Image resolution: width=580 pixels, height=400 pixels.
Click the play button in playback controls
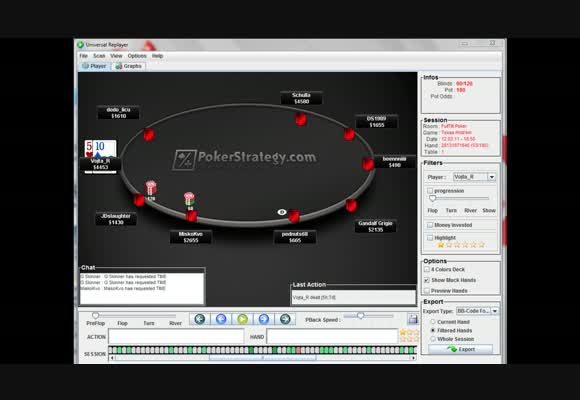pyautogui.click(x=242, y=319)
